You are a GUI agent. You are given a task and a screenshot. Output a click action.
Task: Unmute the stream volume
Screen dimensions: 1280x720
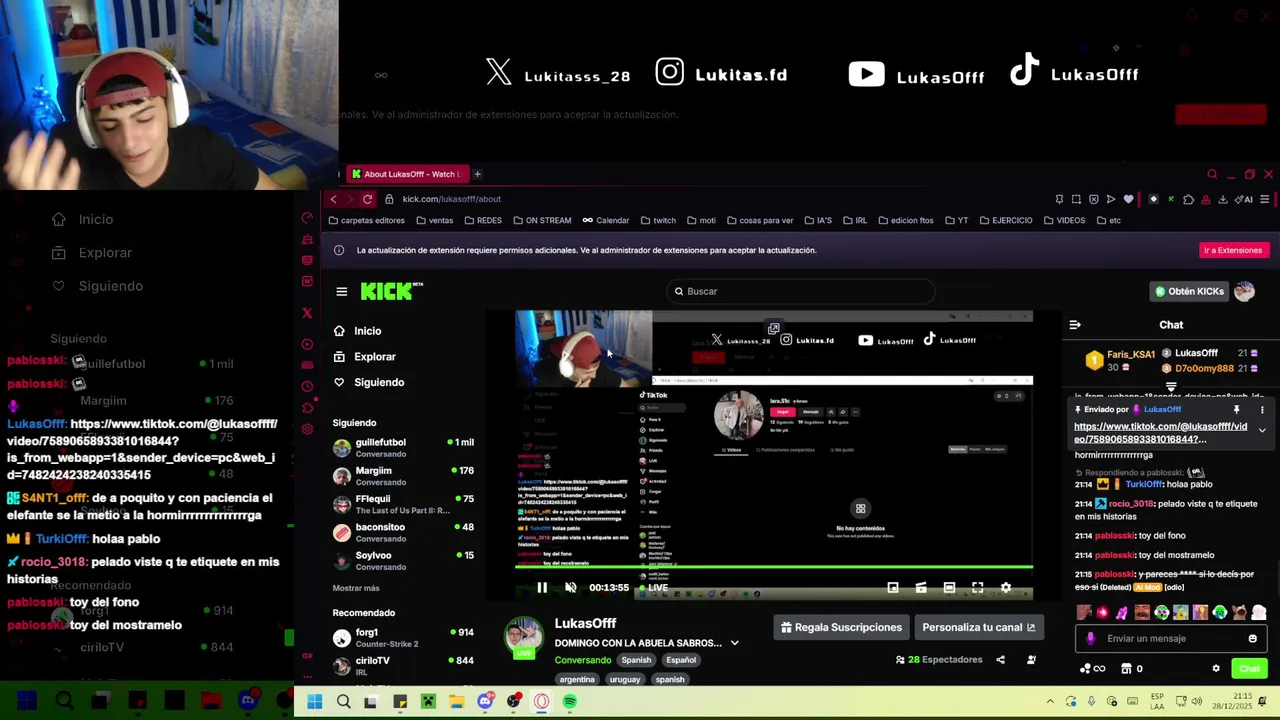[570, 588]
